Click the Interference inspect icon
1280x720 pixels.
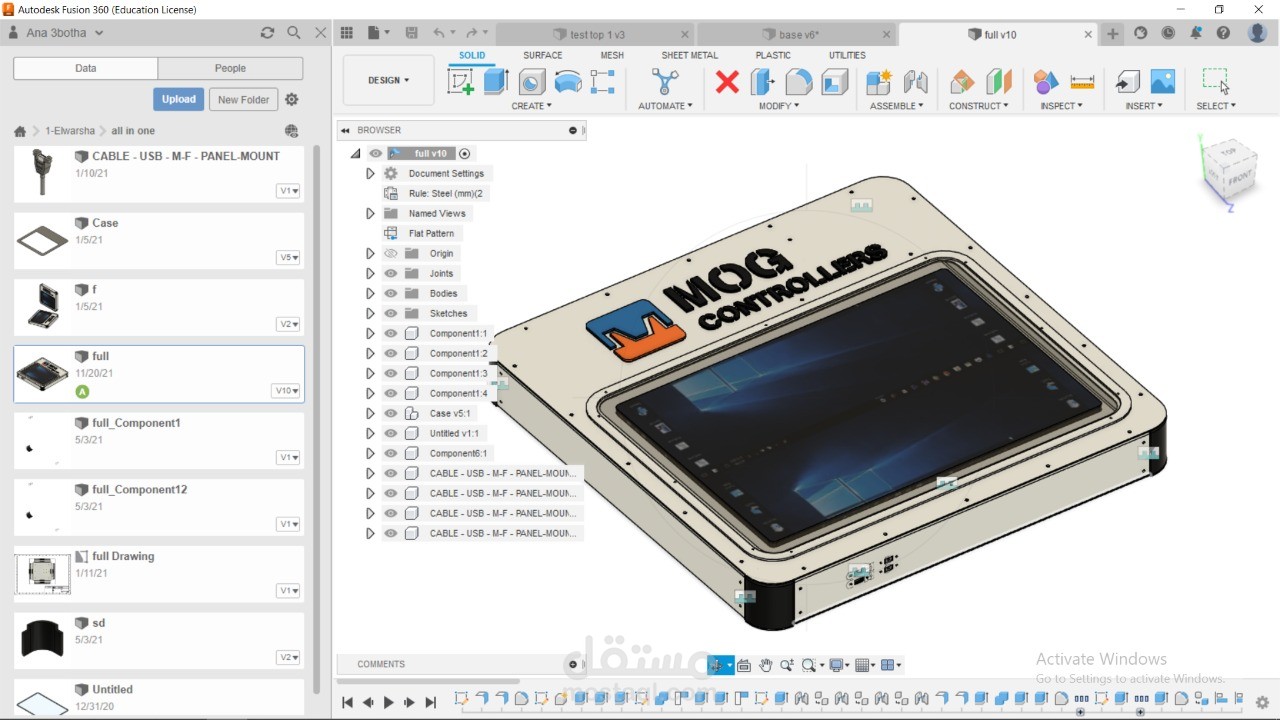[x=1046, y=82]
